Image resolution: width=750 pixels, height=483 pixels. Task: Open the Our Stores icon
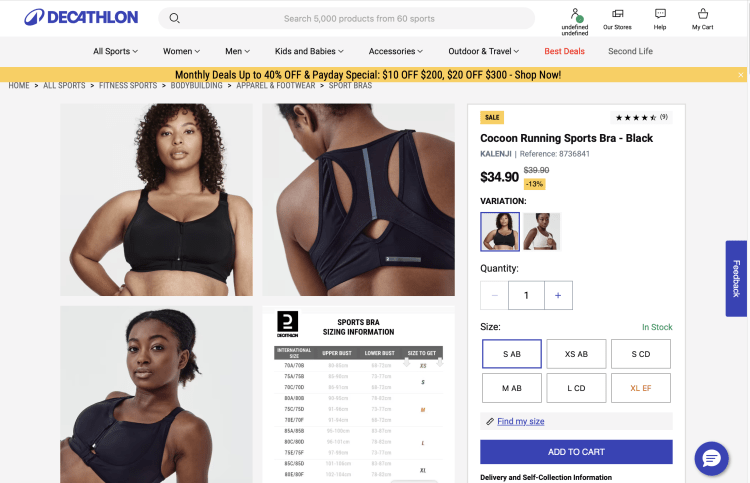(618, 14)
